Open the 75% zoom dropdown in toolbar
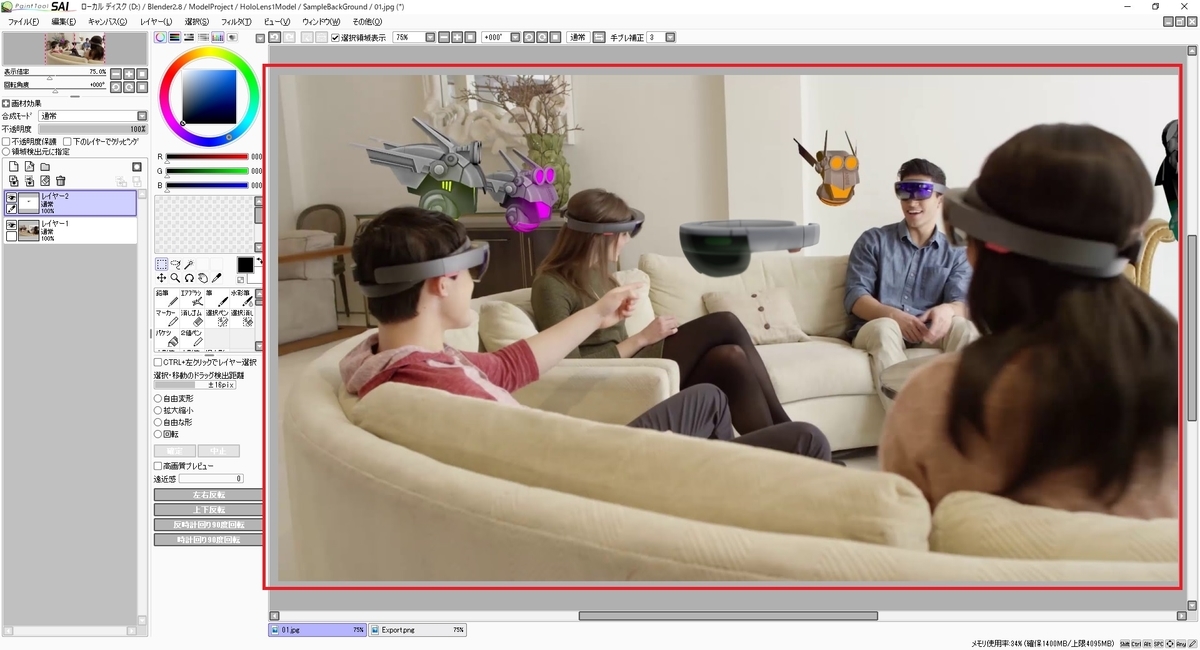Viewport: 1200px width, 650px height. (430, 37)
